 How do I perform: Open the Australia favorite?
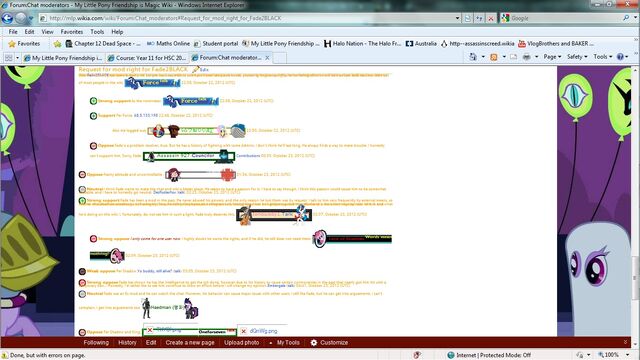point(421,43)
